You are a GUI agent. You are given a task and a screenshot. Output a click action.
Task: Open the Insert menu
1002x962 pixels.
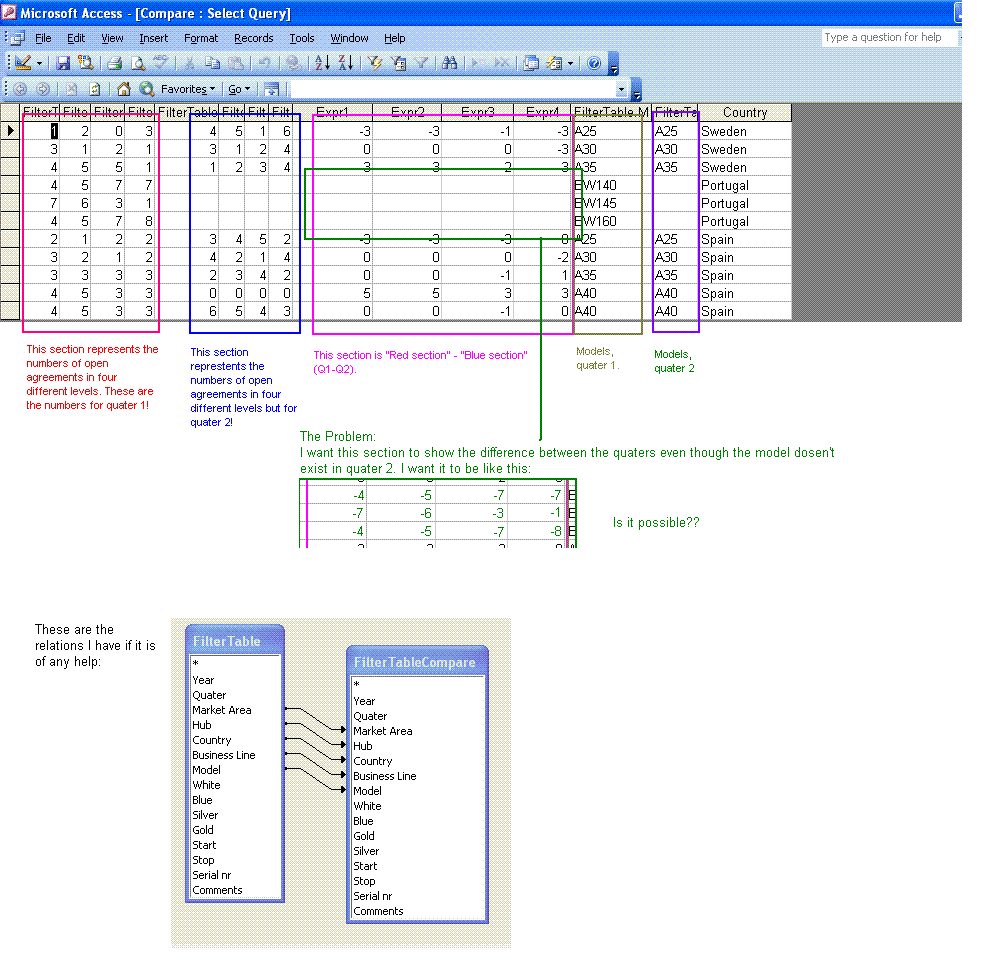coord(153,38)
